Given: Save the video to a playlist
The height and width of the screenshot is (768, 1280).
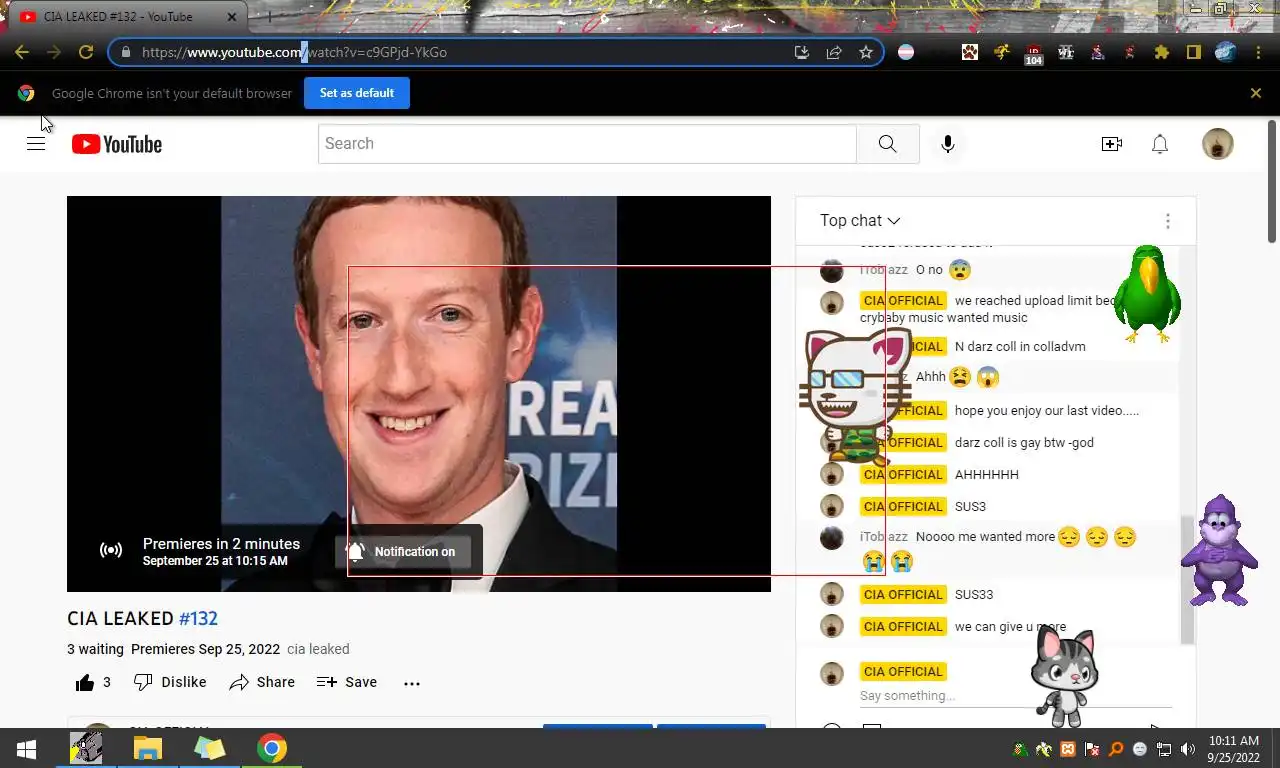Looking at the screenshot, I should (x=347, y=683).
